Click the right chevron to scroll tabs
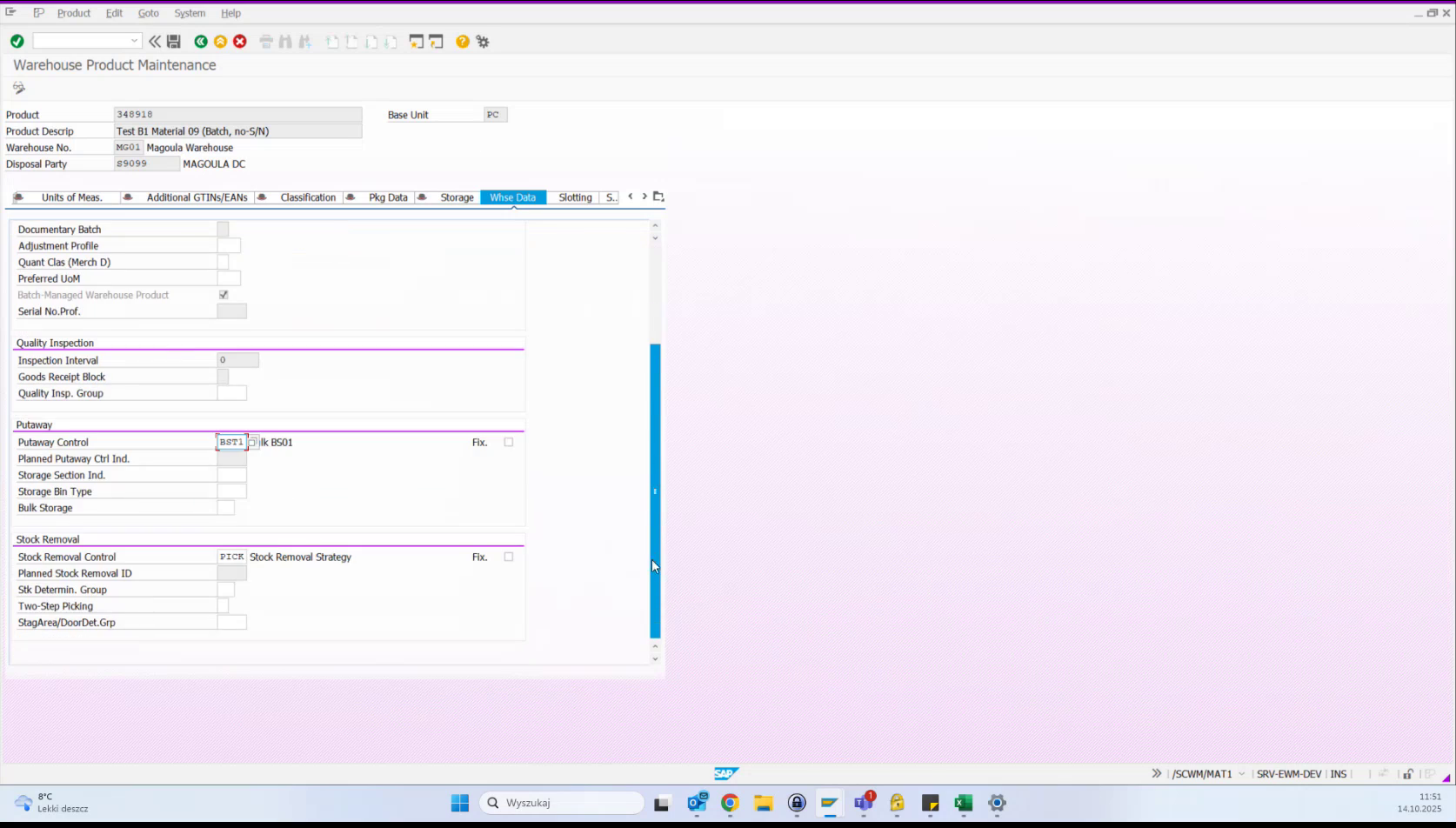Viewport: 1456px width, 828px height. click(644, 197)
